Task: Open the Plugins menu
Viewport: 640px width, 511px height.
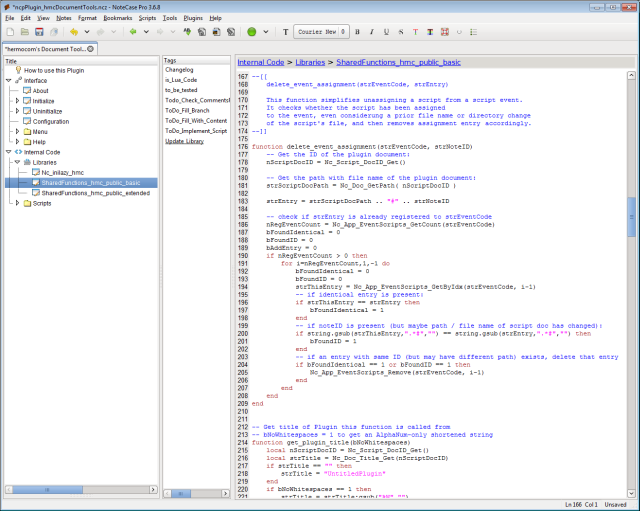Action: (193, 18)
